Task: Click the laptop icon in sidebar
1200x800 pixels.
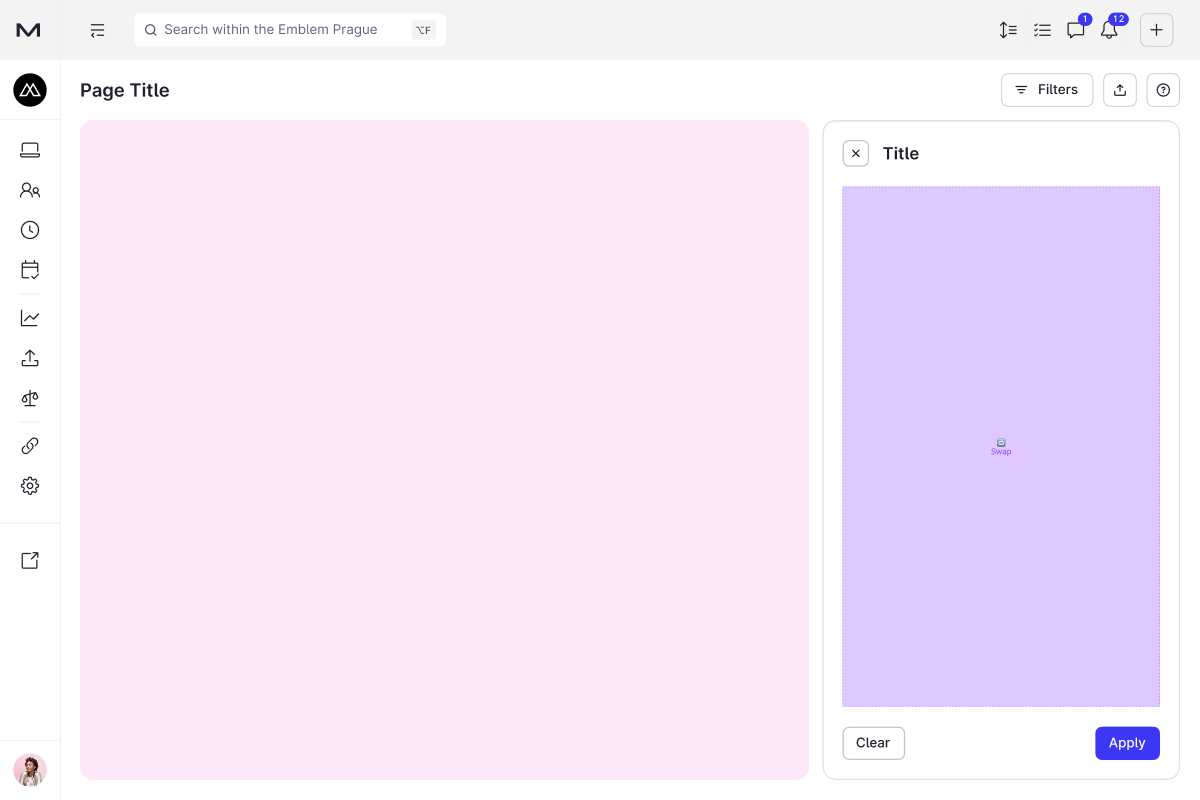Action: 30,150
